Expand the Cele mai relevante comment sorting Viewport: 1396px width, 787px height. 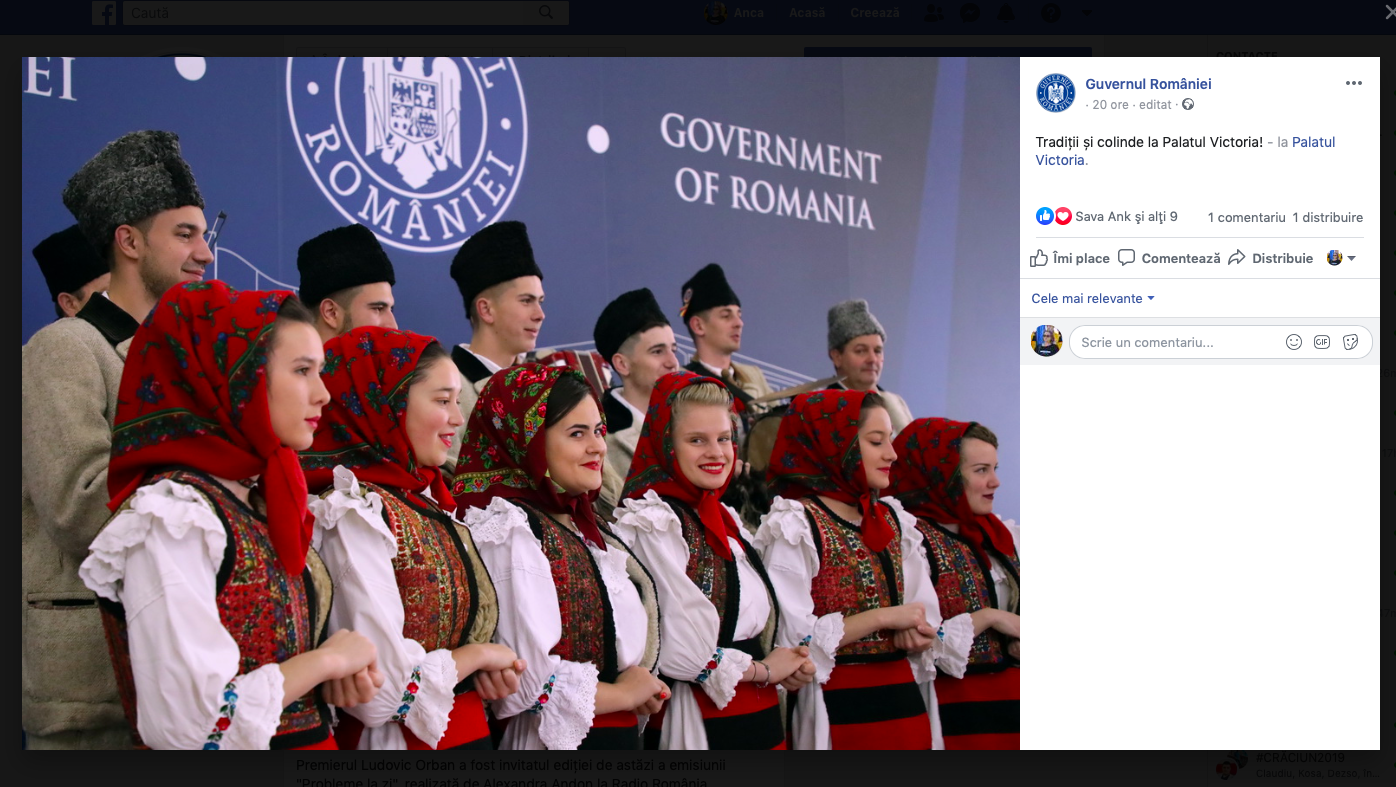point(1093,299)
